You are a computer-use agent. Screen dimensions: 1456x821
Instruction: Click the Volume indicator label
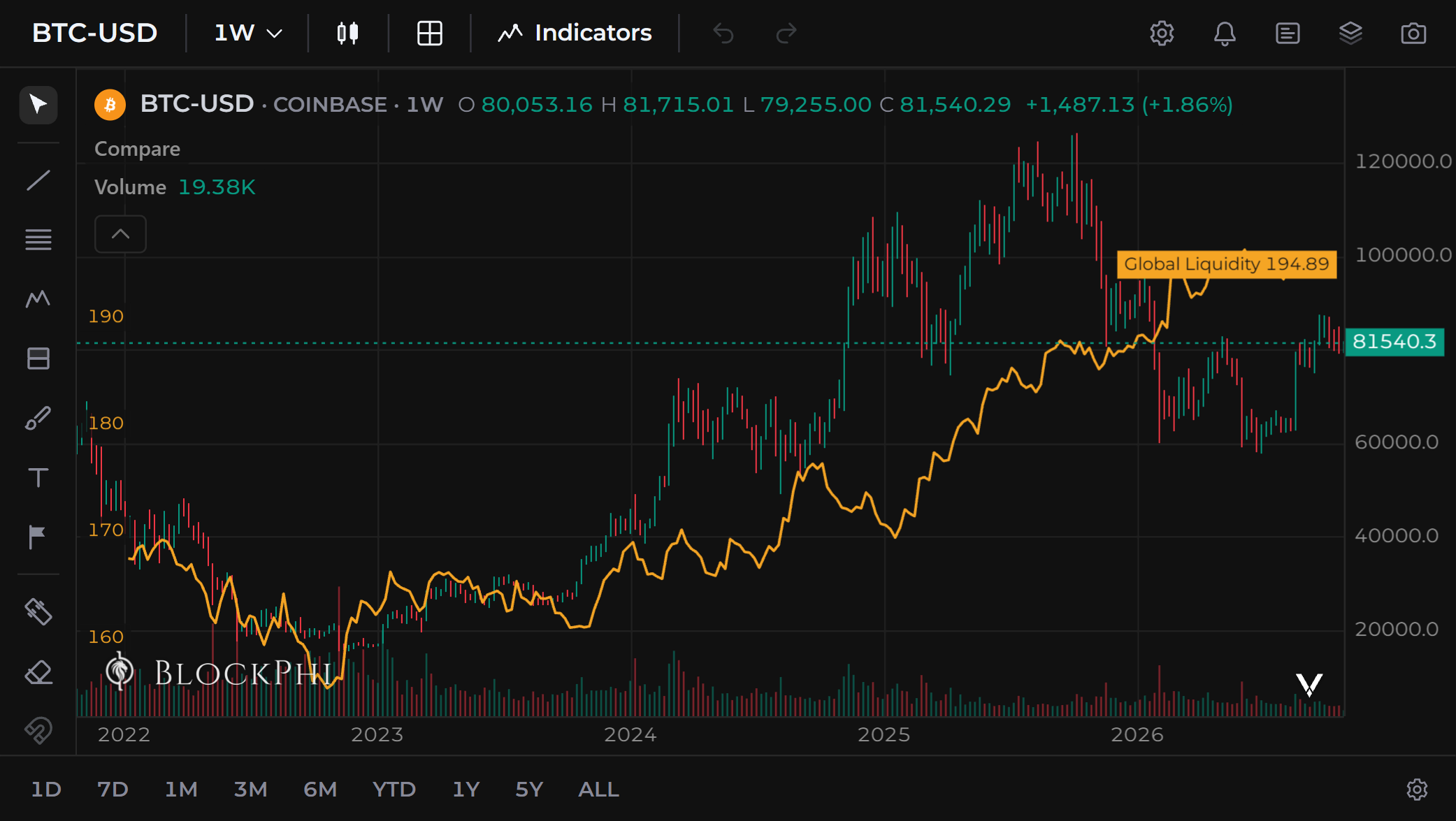[x=130, y=187]
